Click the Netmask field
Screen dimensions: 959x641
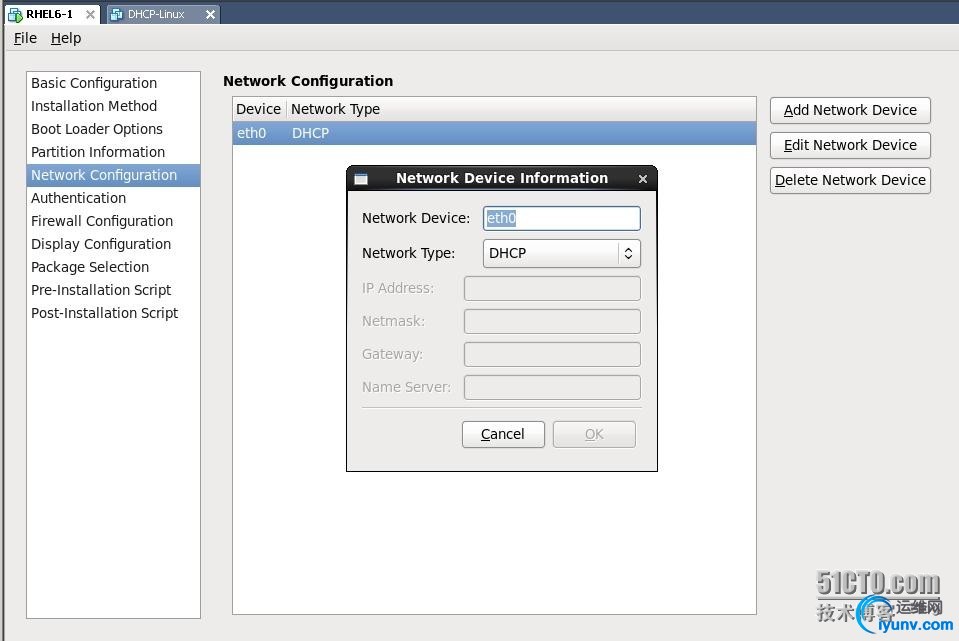point(552,321)
